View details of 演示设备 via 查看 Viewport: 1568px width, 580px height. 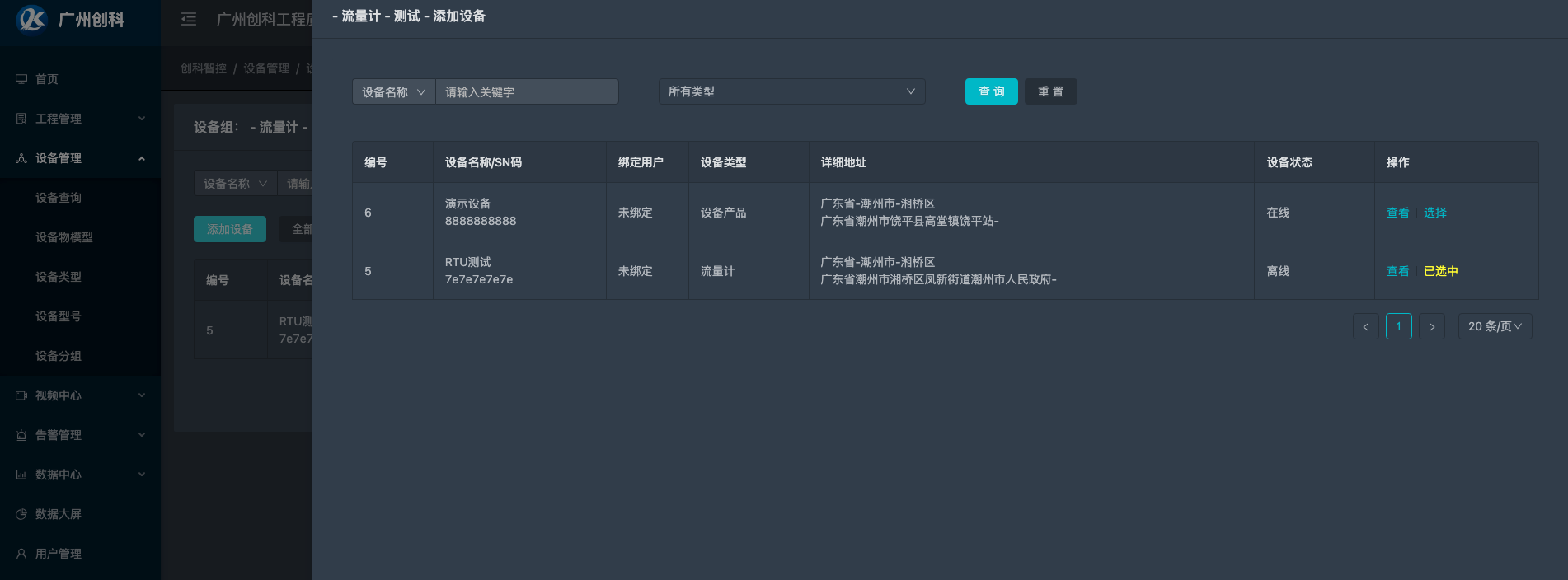[x=1398, y=213]
